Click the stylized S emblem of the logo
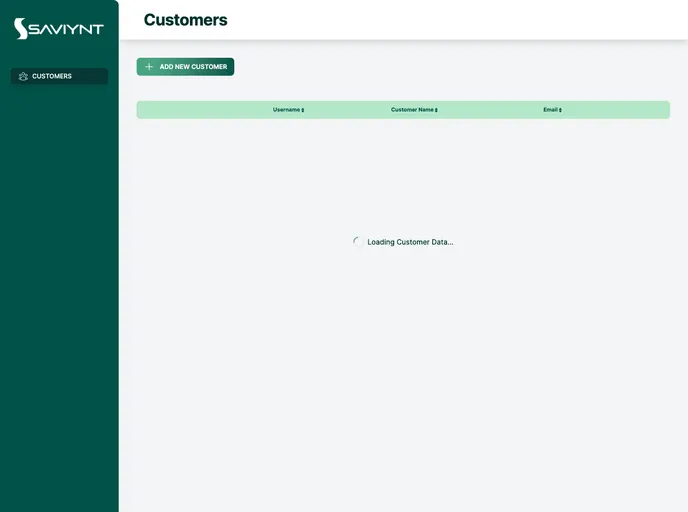Image resolution: width=688 pixels, height=512 pixels. tap(21, 29)
